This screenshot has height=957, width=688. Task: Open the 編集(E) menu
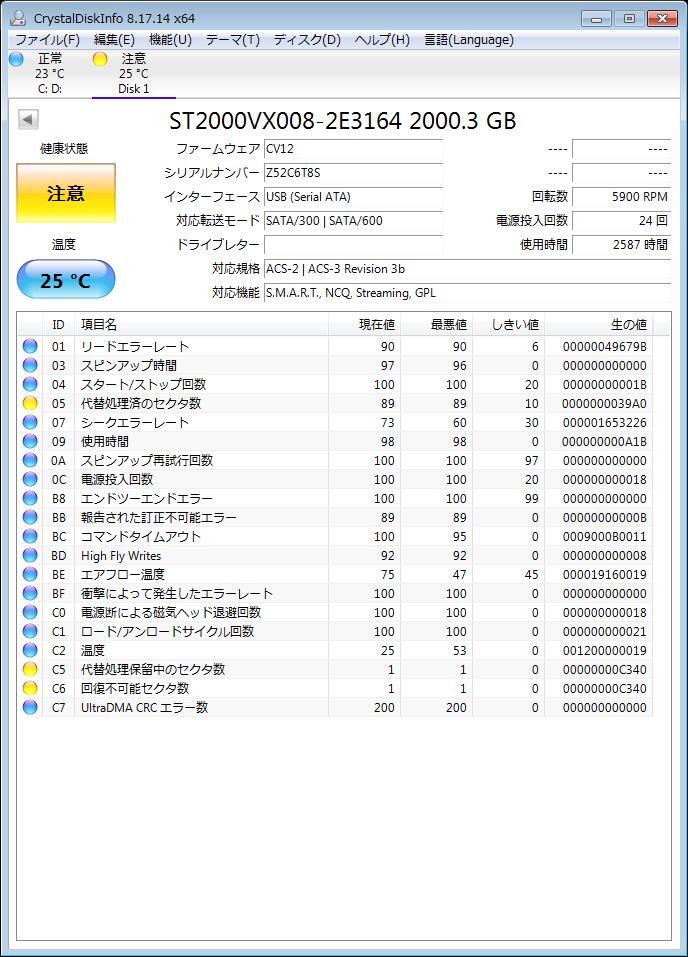pyautogui.click(x=114, y=40)
